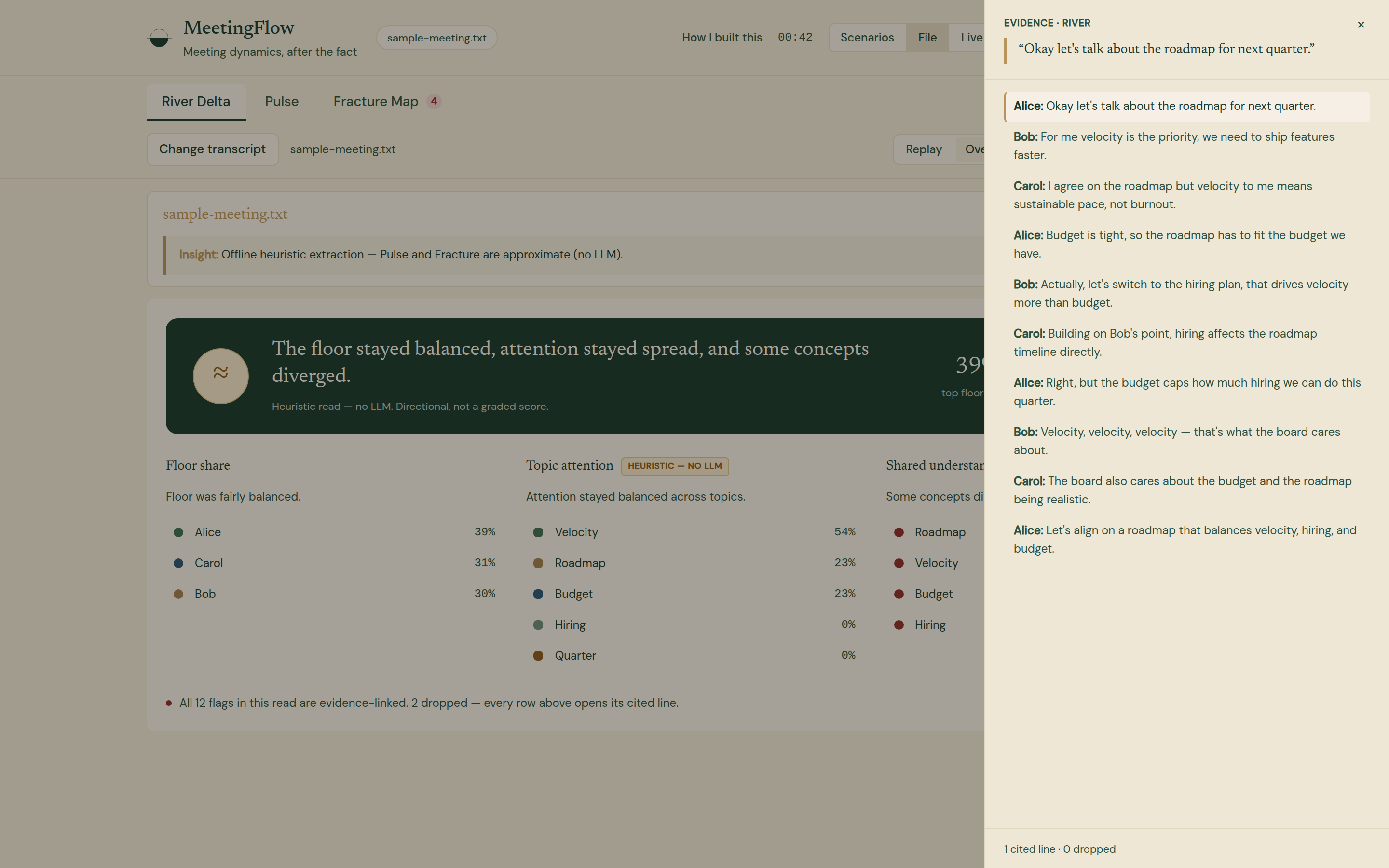Click the '1 cited line · 0 dropped' footer
The image size is (1389, 868).
click(x=1060, y=849)
